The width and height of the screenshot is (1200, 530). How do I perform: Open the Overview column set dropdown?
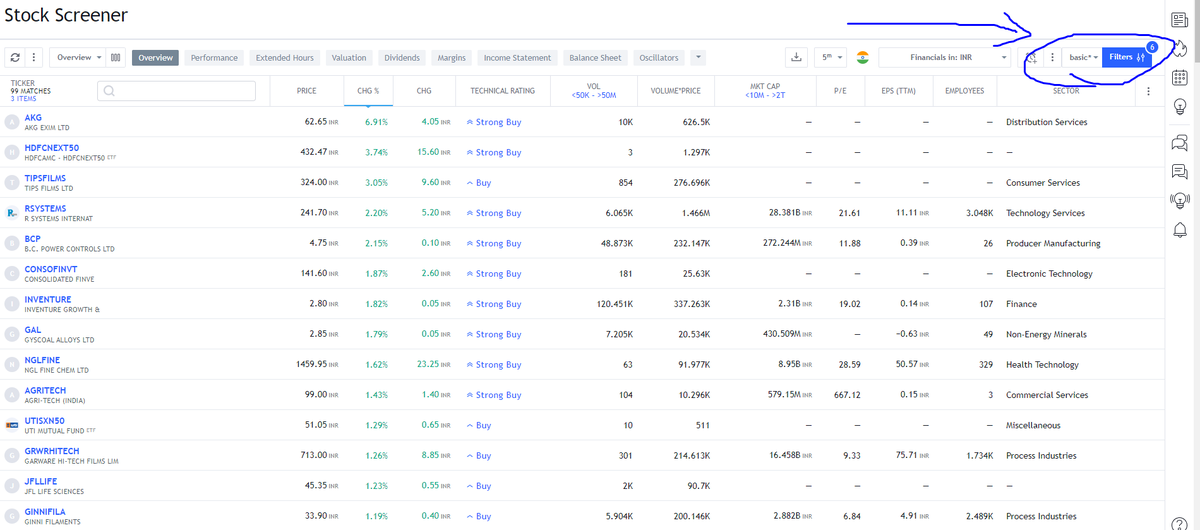click(x=77, y=58)
